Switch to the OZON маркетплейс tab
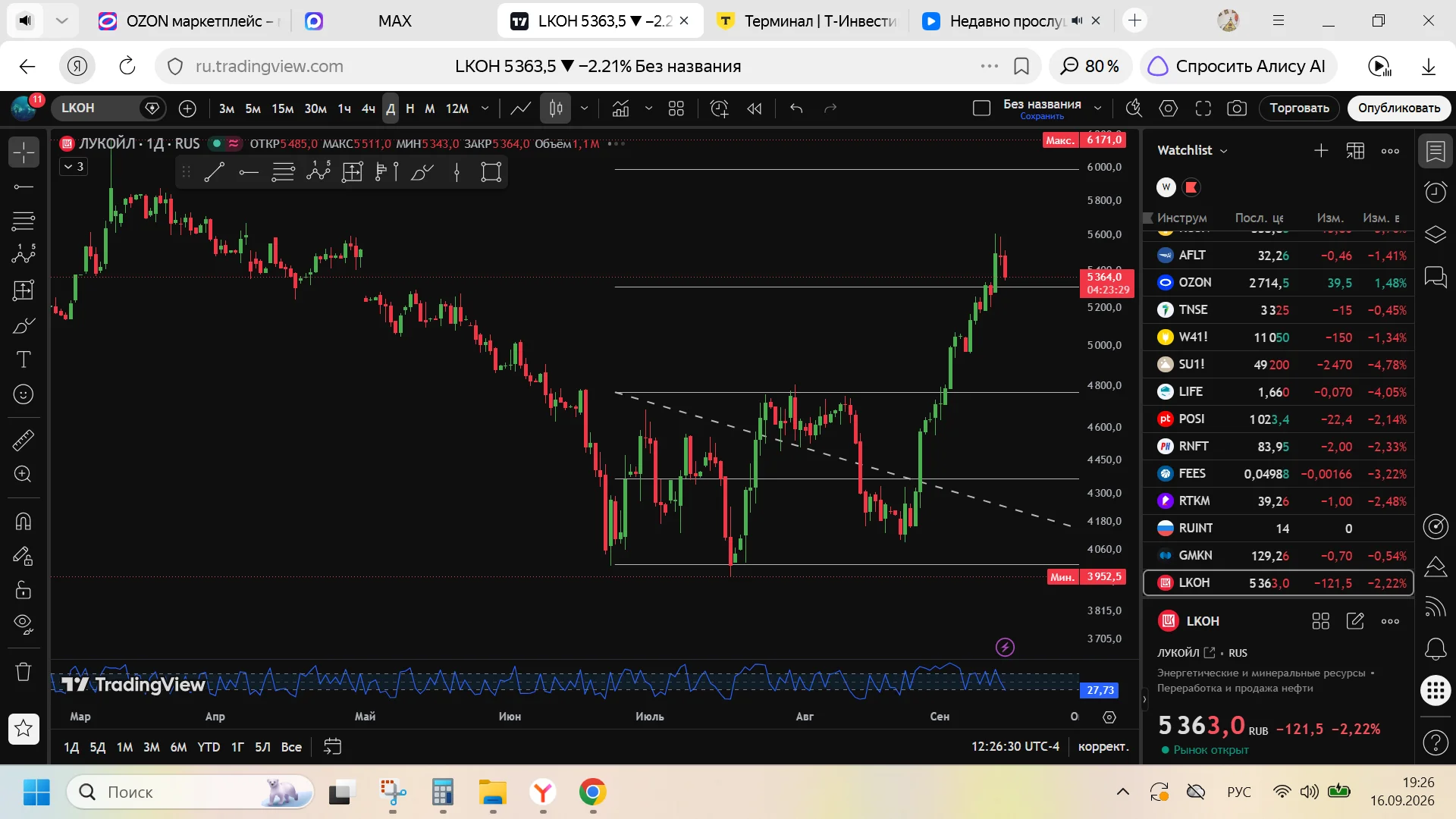Image resolution: width=1456 pixels, height=819 pixels. (x=190, y=21)
